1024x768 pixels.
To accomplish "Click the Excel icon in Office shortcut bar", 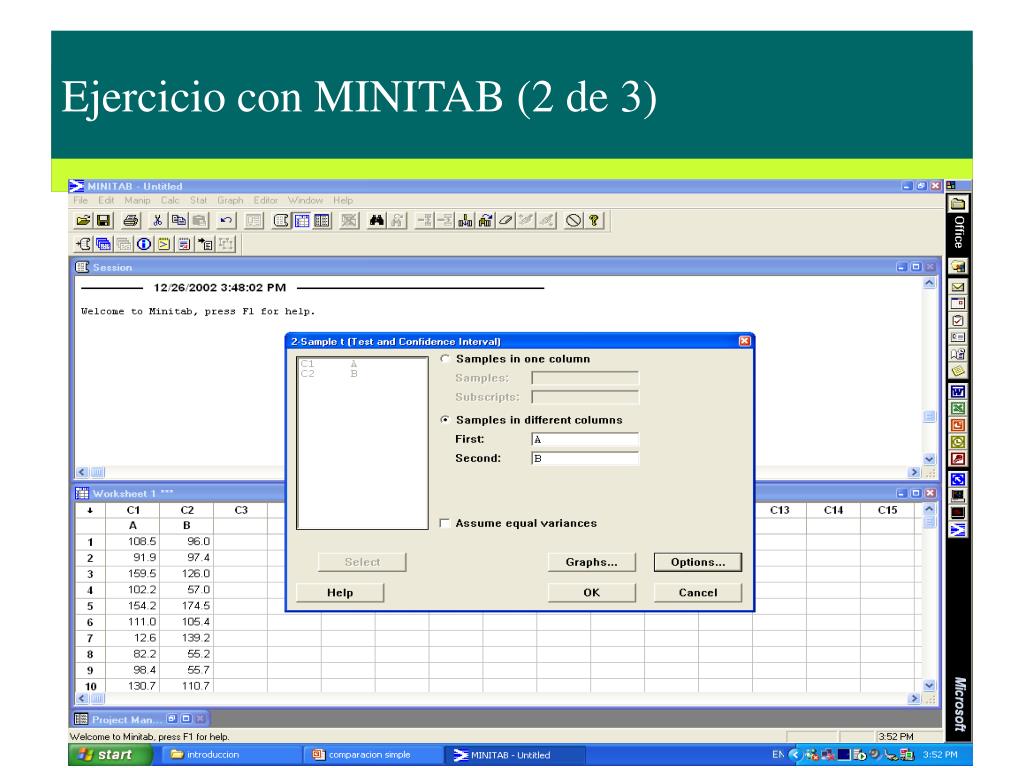I will 958,409.
